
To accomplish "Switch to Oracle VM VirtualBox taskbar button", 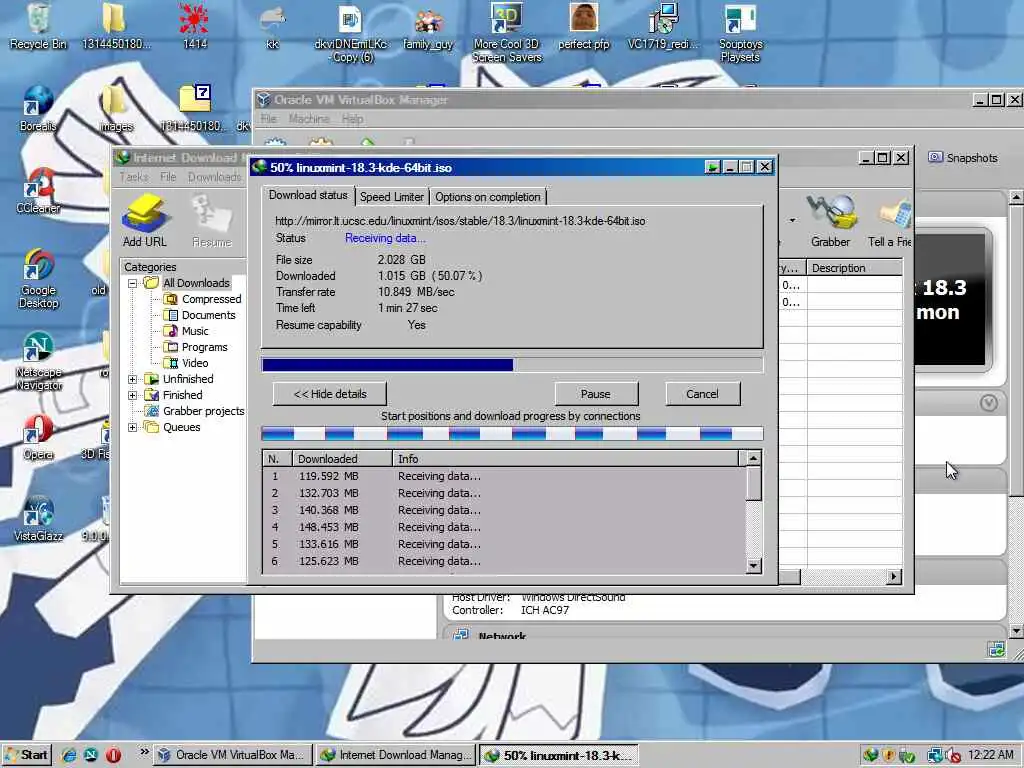I will (233, 756).
